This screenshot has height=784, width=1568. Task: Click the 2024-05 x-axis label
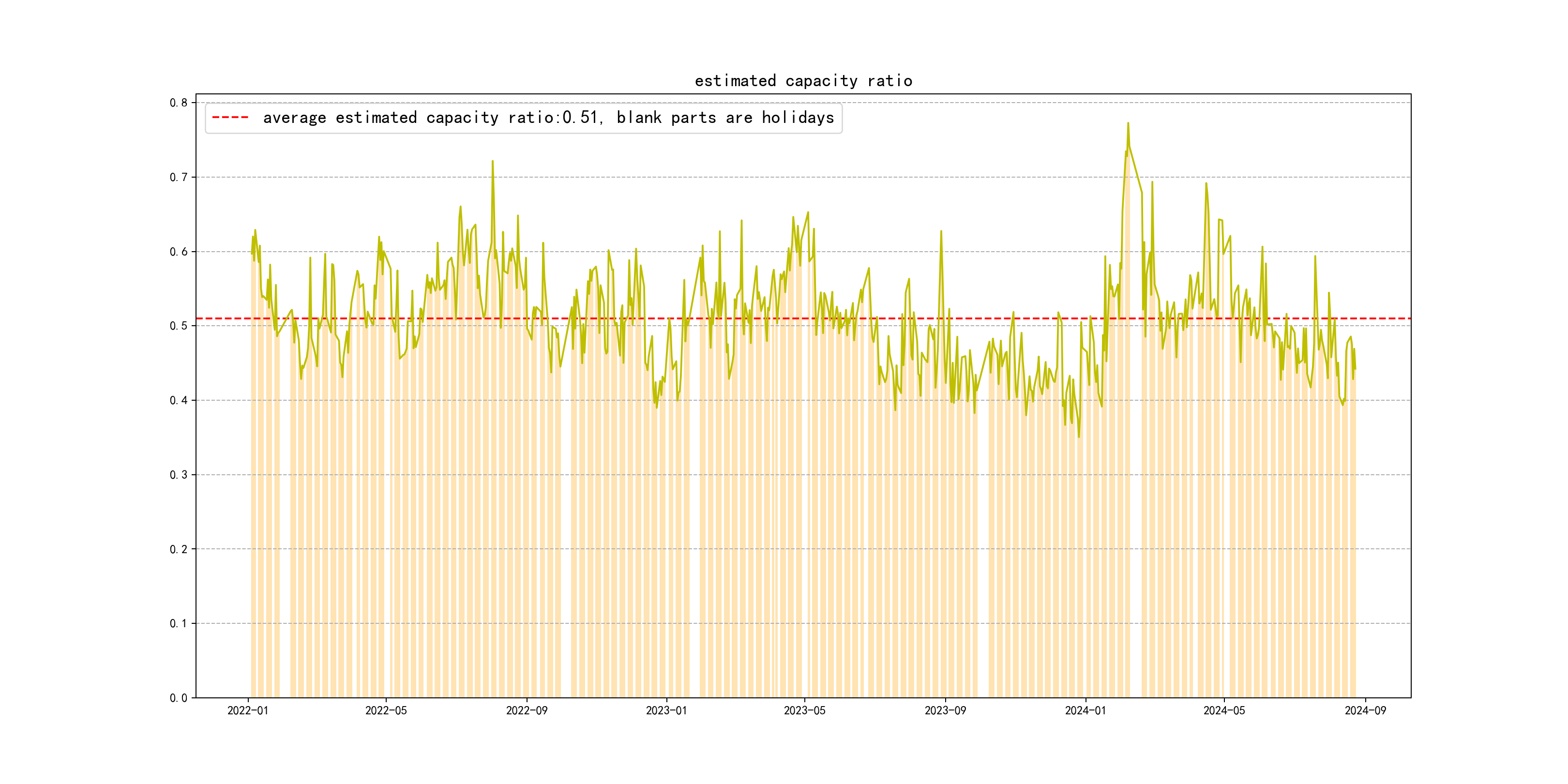(1224, 710)
